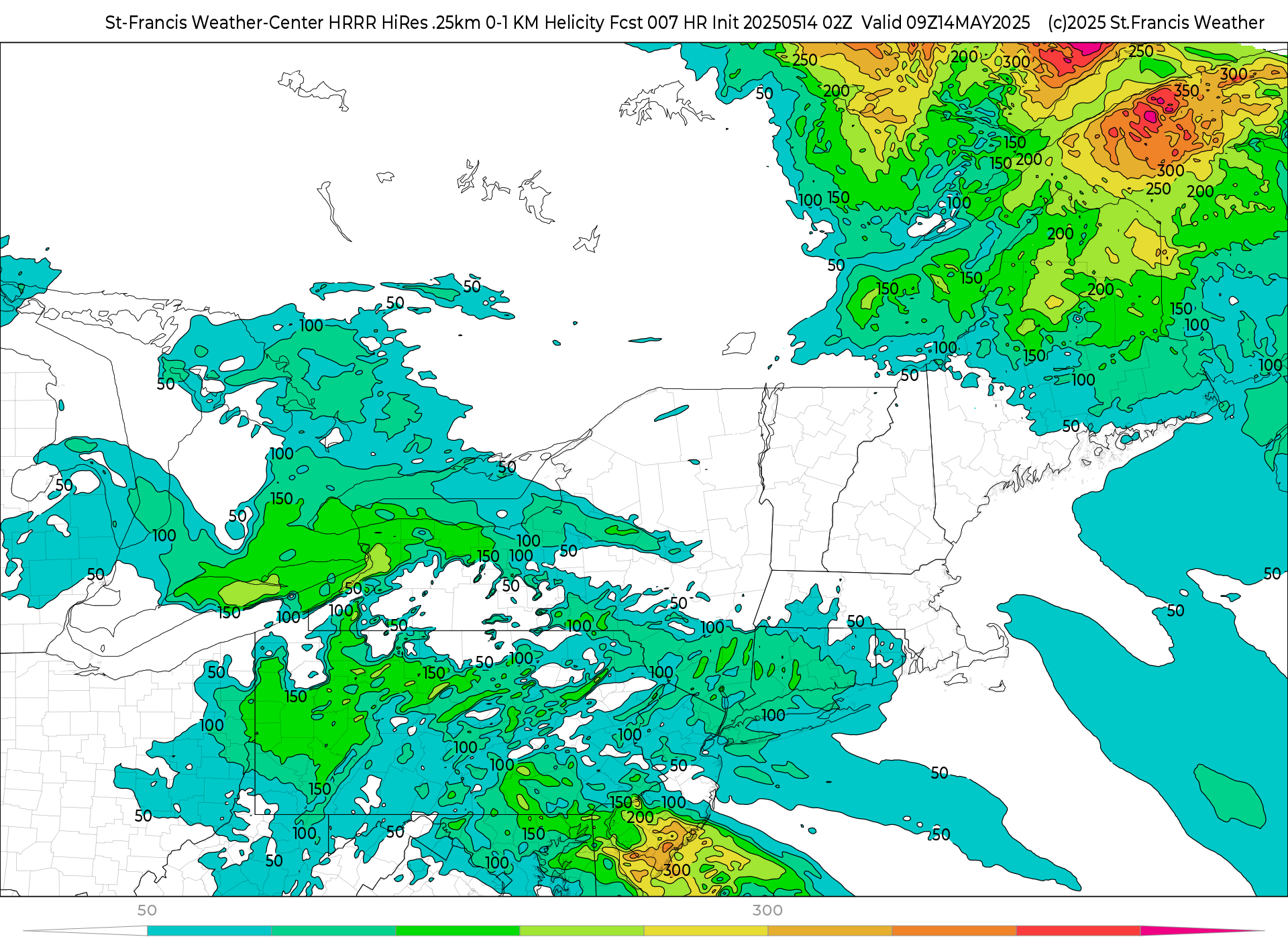Click the dark orange legend color segment

[x=954, y=931]
